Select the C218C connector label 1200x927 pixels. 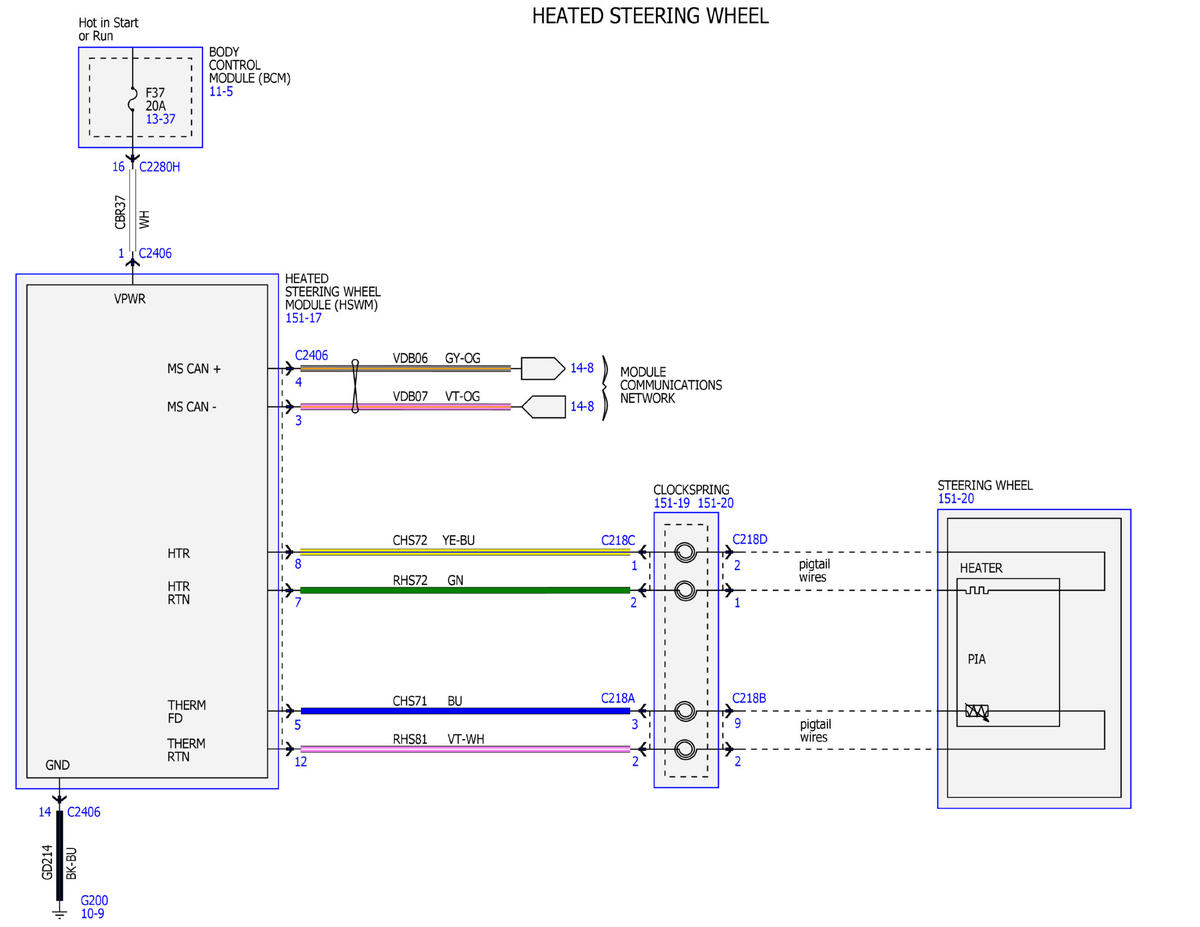pos(618,539)
